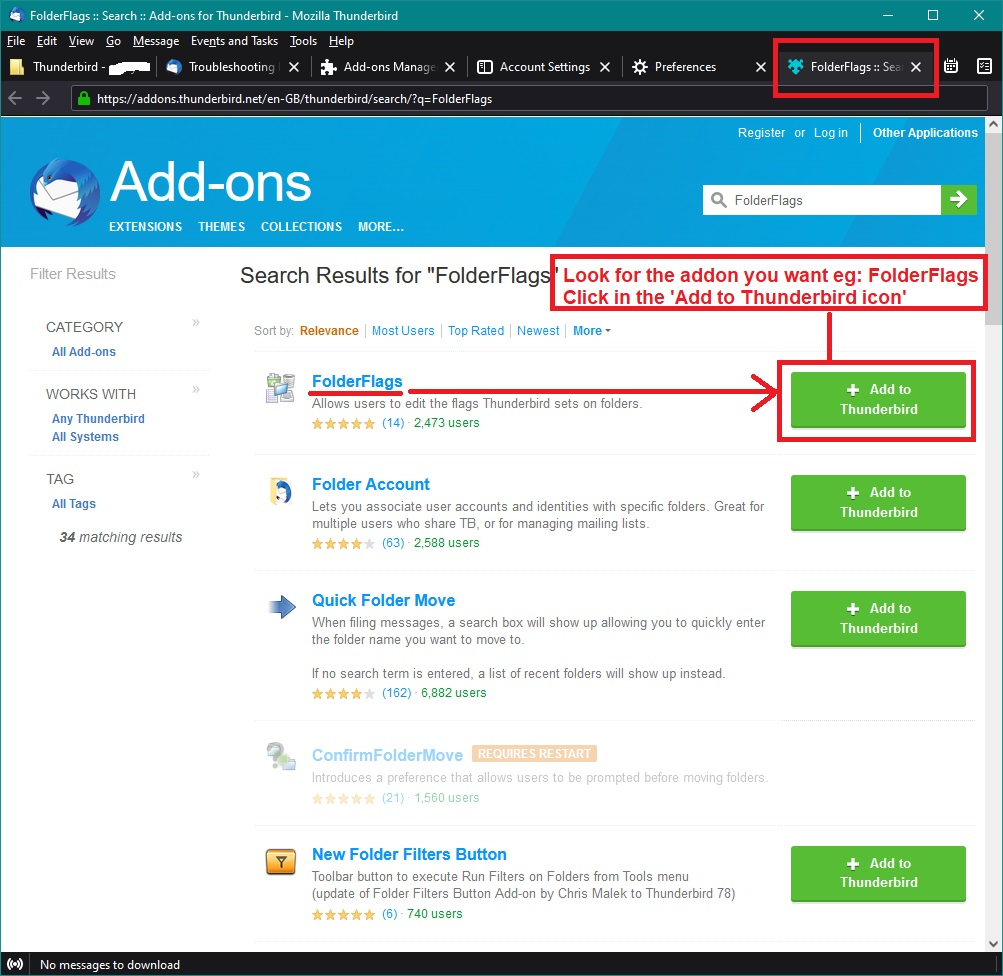Click Add to Thunderbird for Folder Account
1003x976 pixels.
[x=878, y=503]
